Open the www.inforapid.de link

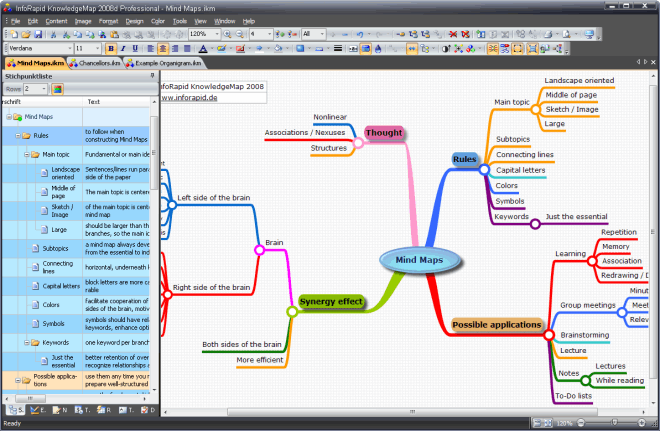click(189, 98)
